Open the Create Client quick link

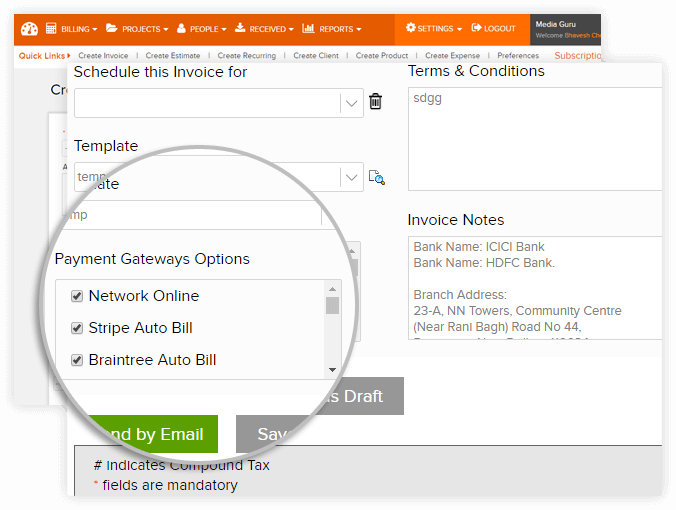click(x=316, y=56)
